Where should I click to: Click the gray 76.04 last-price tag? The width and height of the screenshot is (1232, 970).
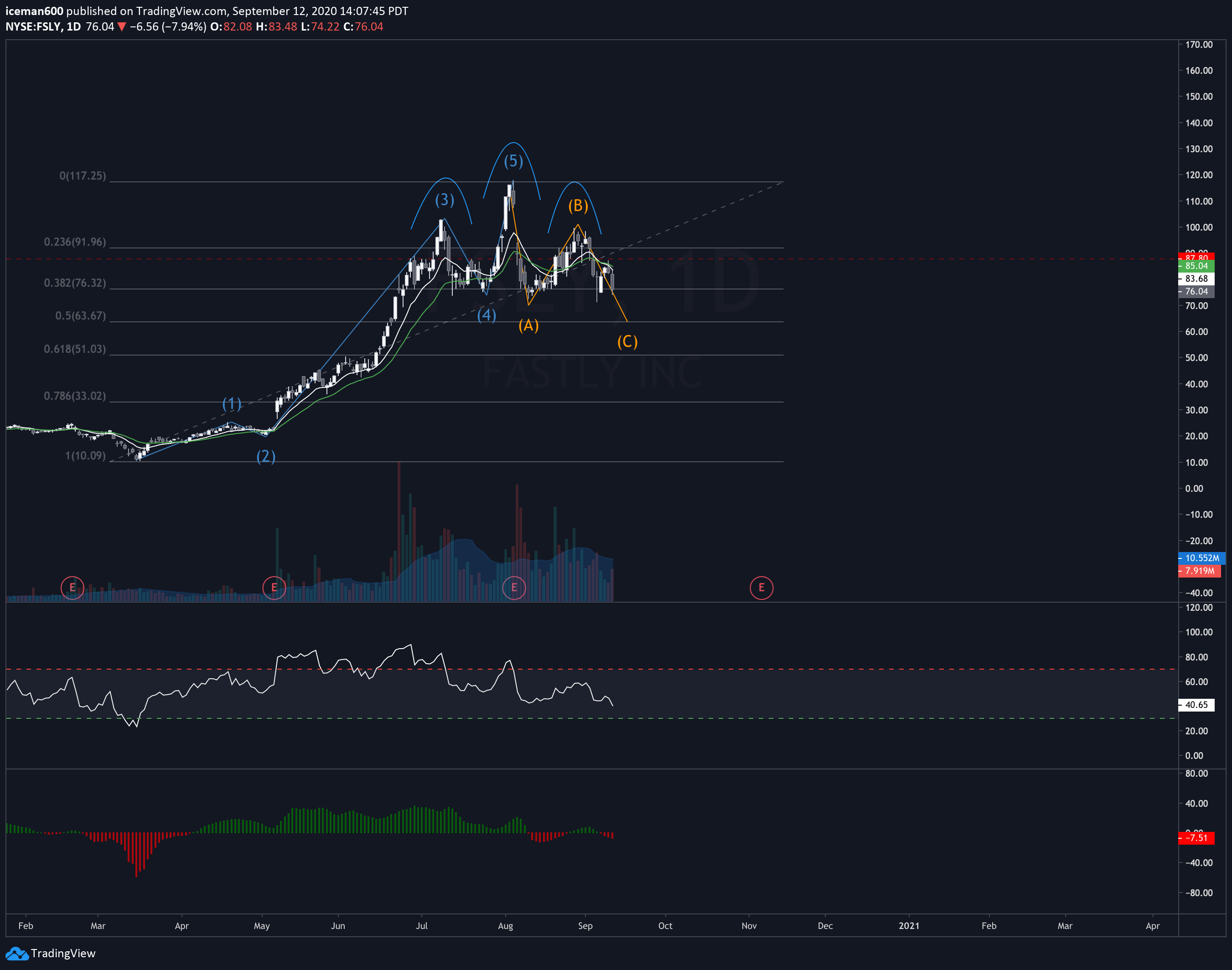point(1196,291)
